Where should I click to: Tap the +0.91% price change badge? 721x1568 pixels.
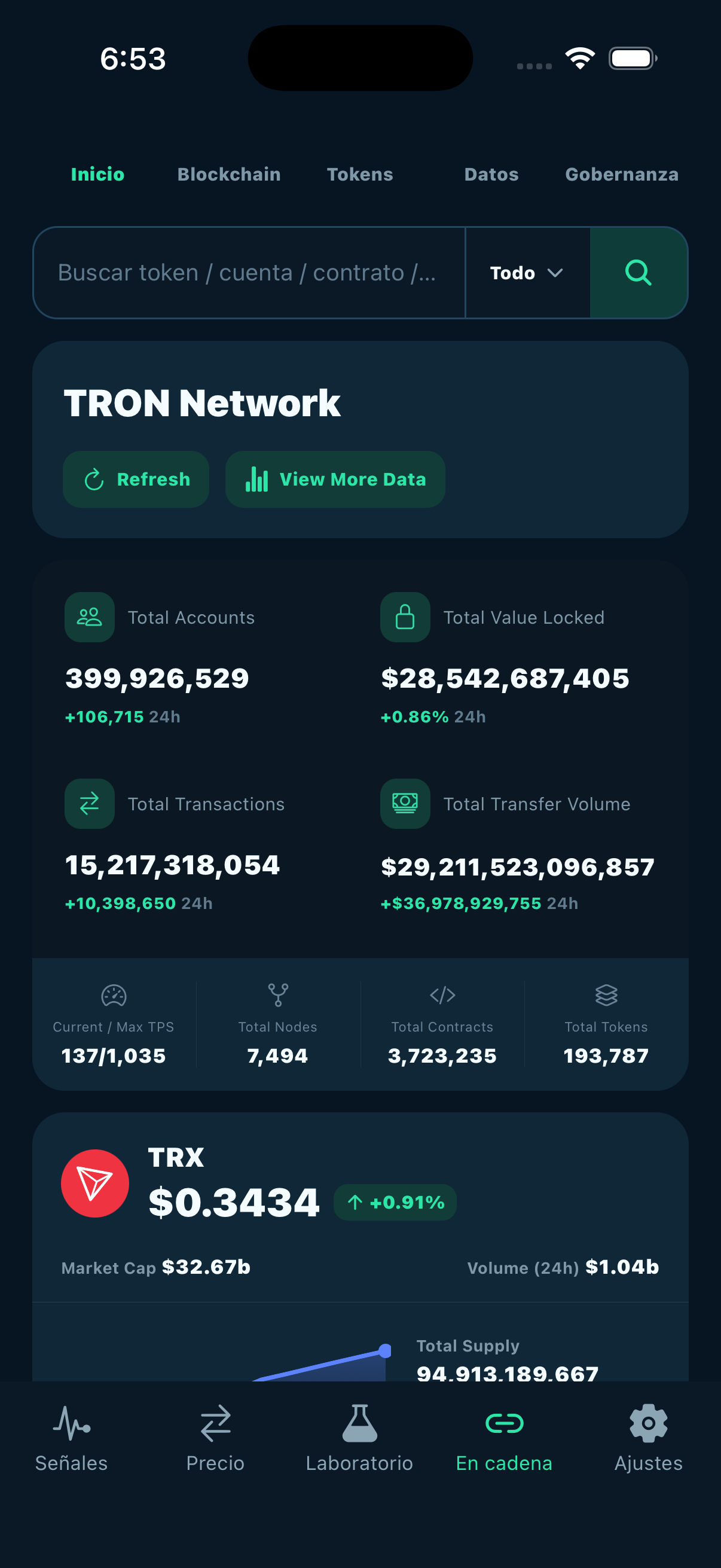pos(396,1202)
